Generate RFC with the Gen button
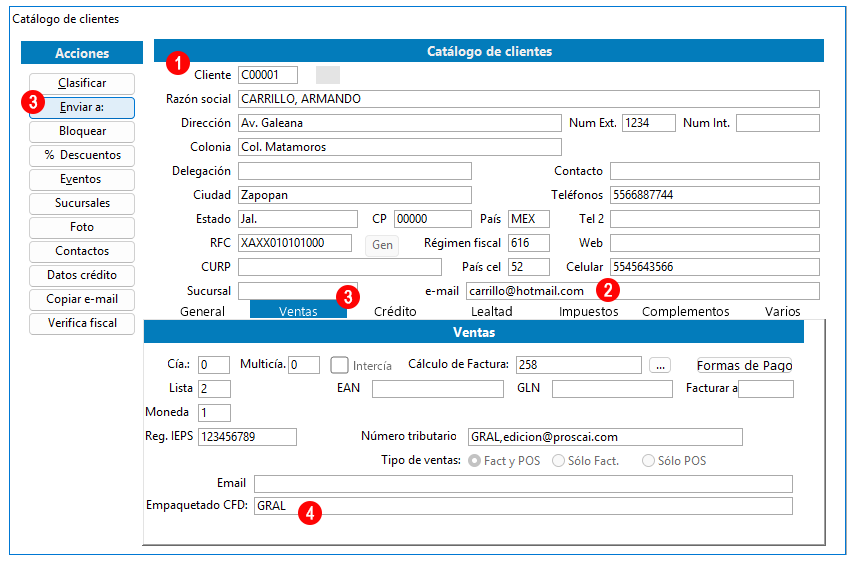This screenshot has height=561, width=855. 382,245
